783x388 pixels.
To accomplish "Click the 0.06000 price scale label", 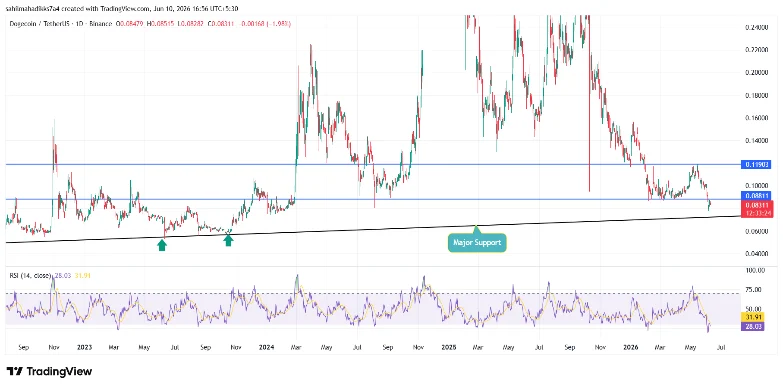I will 756,231.
